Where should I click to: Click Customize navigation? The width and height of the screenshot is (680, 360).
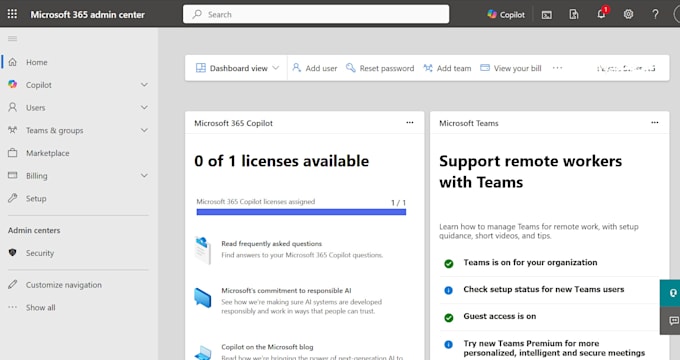64,285
